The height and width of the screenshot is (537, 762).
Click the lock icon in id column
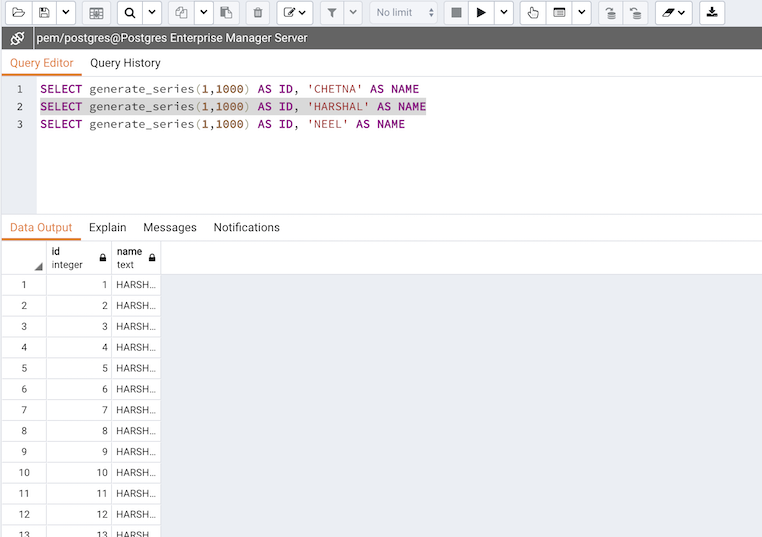tap(103, 258)
